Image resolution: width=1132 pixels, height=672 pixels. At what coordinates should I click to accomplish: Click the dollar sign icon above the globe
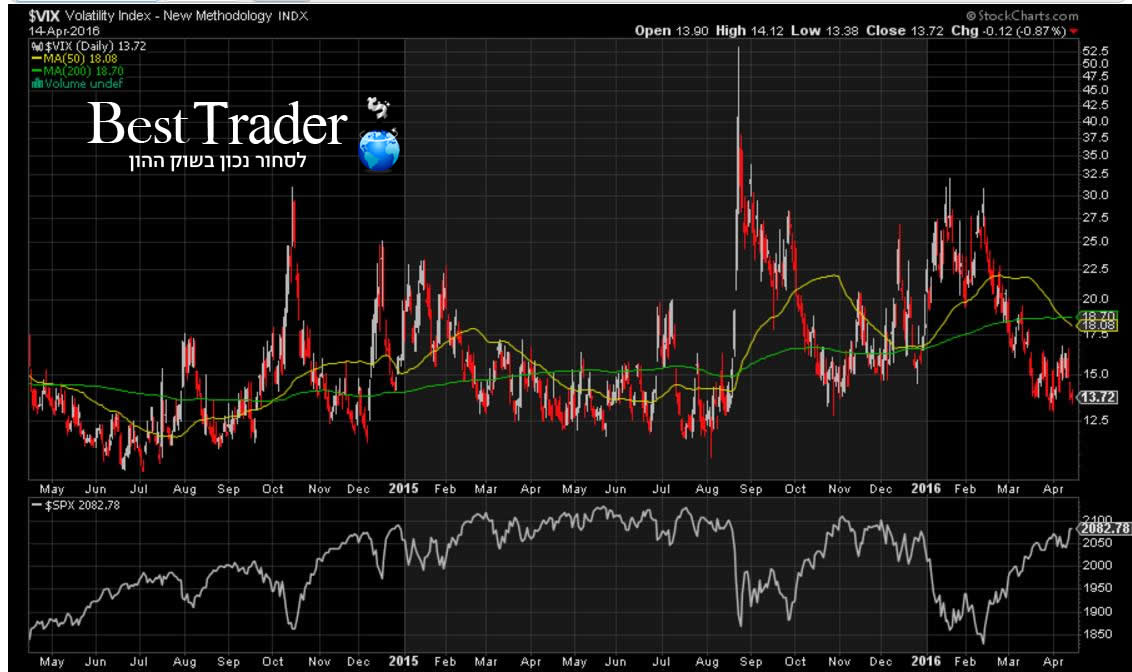pyautogui.click(x=377, y=108)
